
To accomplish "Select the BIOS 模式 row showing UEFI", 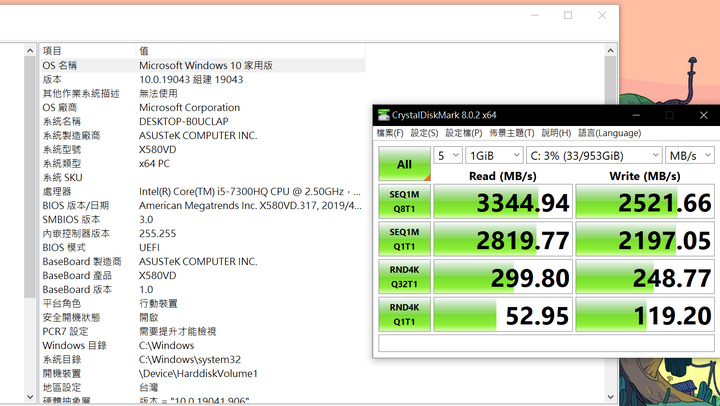I will pyautogui.click(x=202, y=248).
